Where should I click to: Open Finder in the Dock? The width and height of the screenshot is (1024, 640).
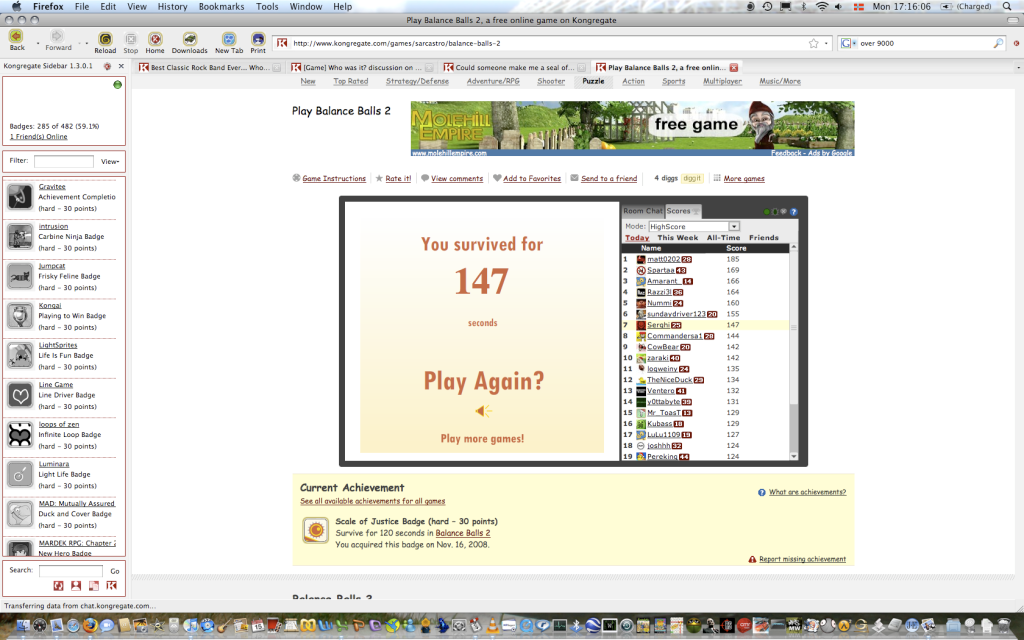tap(22, 625)
